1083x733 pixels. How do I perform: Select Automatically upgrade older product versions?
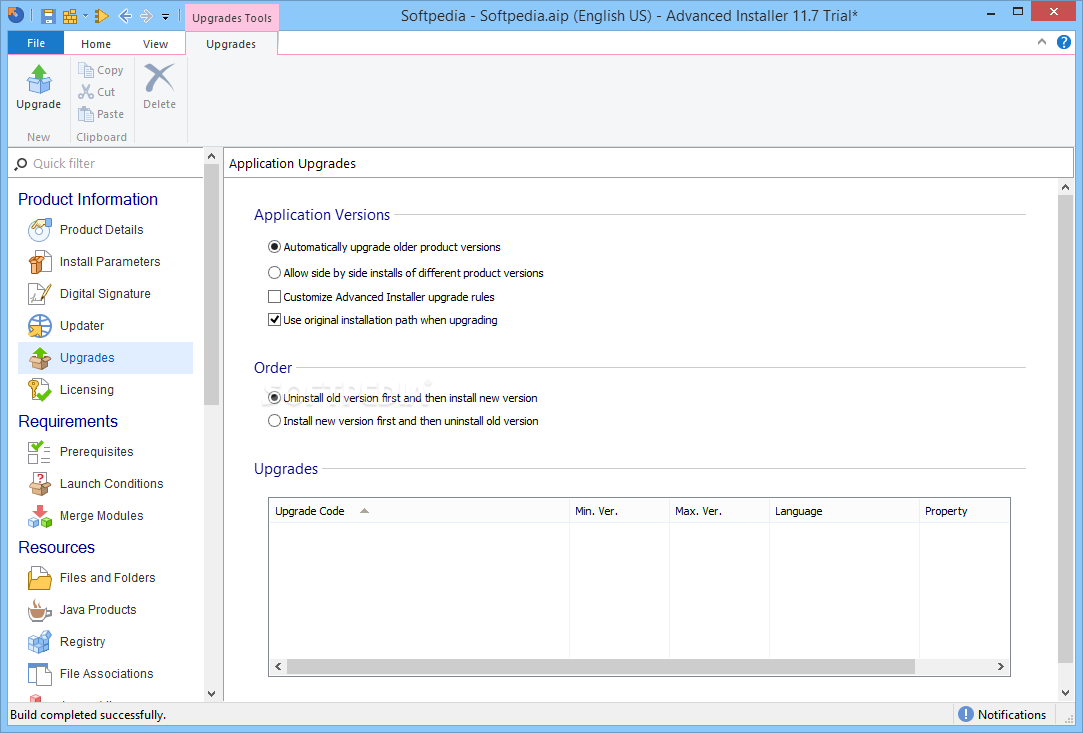coord(274,247)
